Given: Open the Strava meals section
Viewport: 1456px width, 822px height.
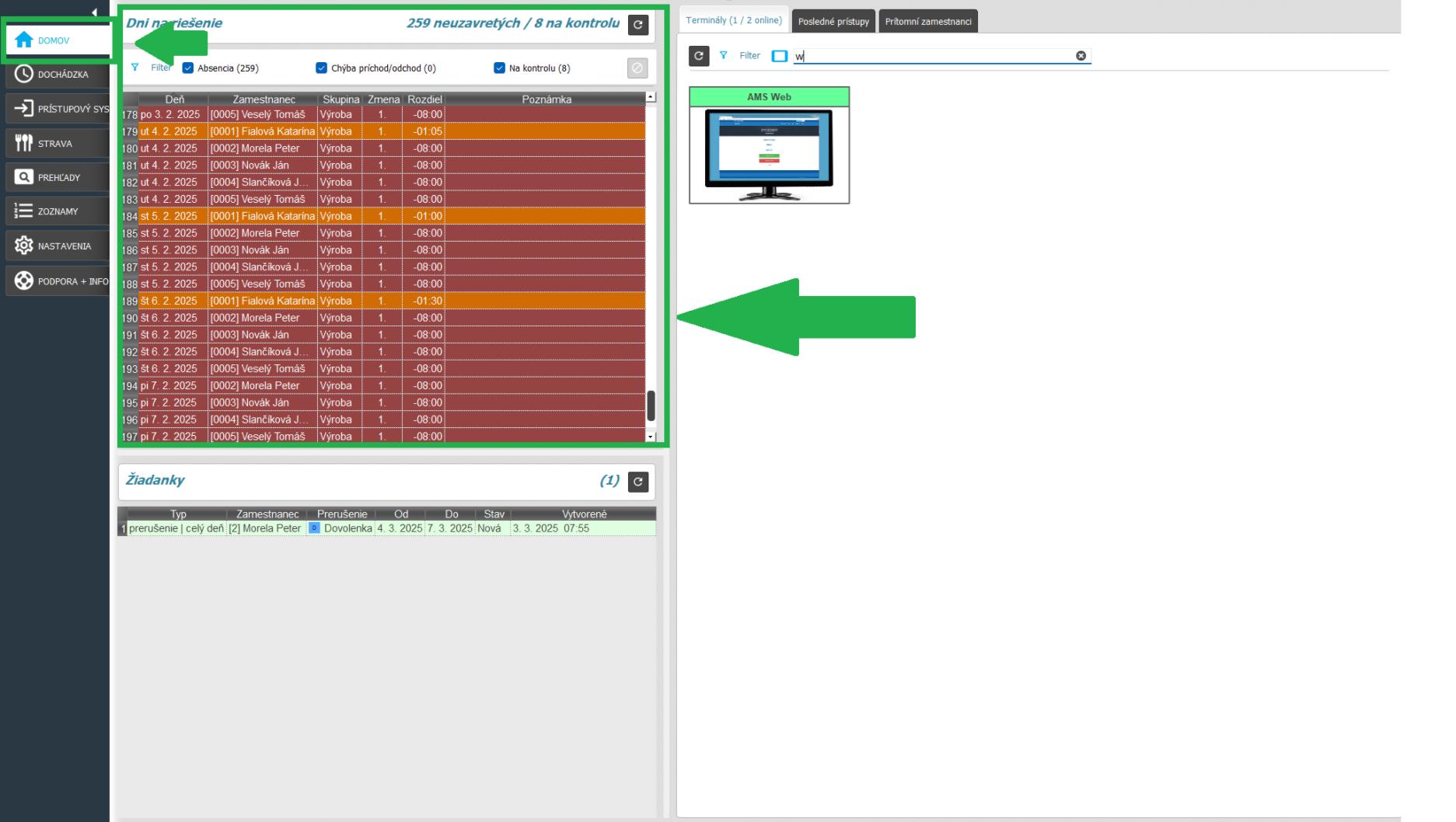Looking at the screenshot, I should (x=57, y=144).
